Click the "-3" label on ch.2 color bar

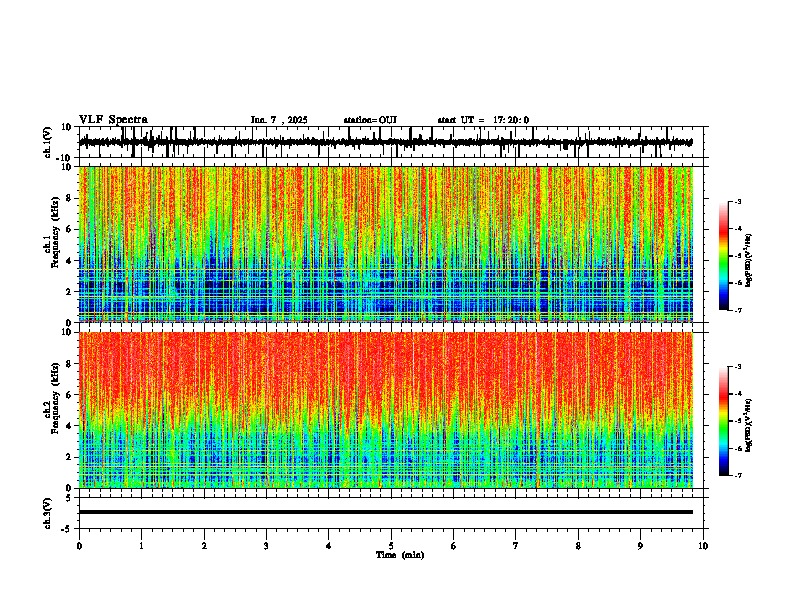coord(738,367)
